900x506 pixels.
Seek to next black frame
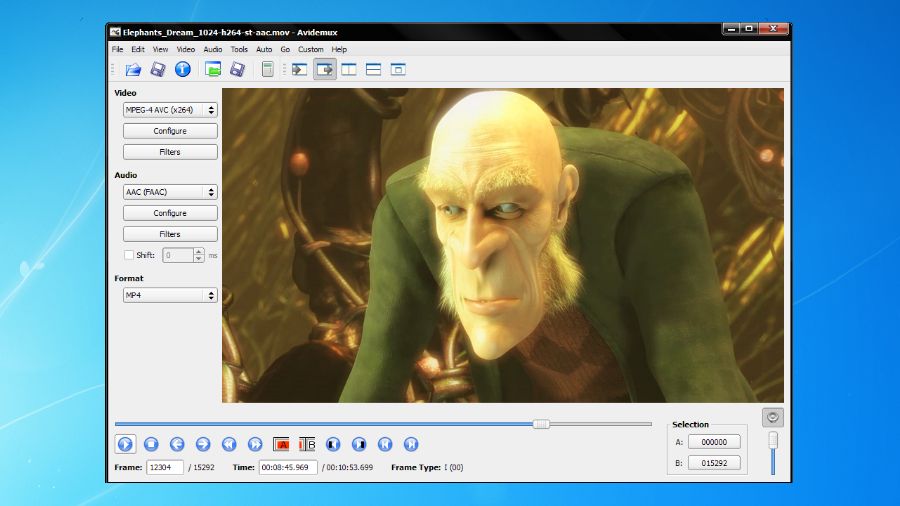pos(359,444)
